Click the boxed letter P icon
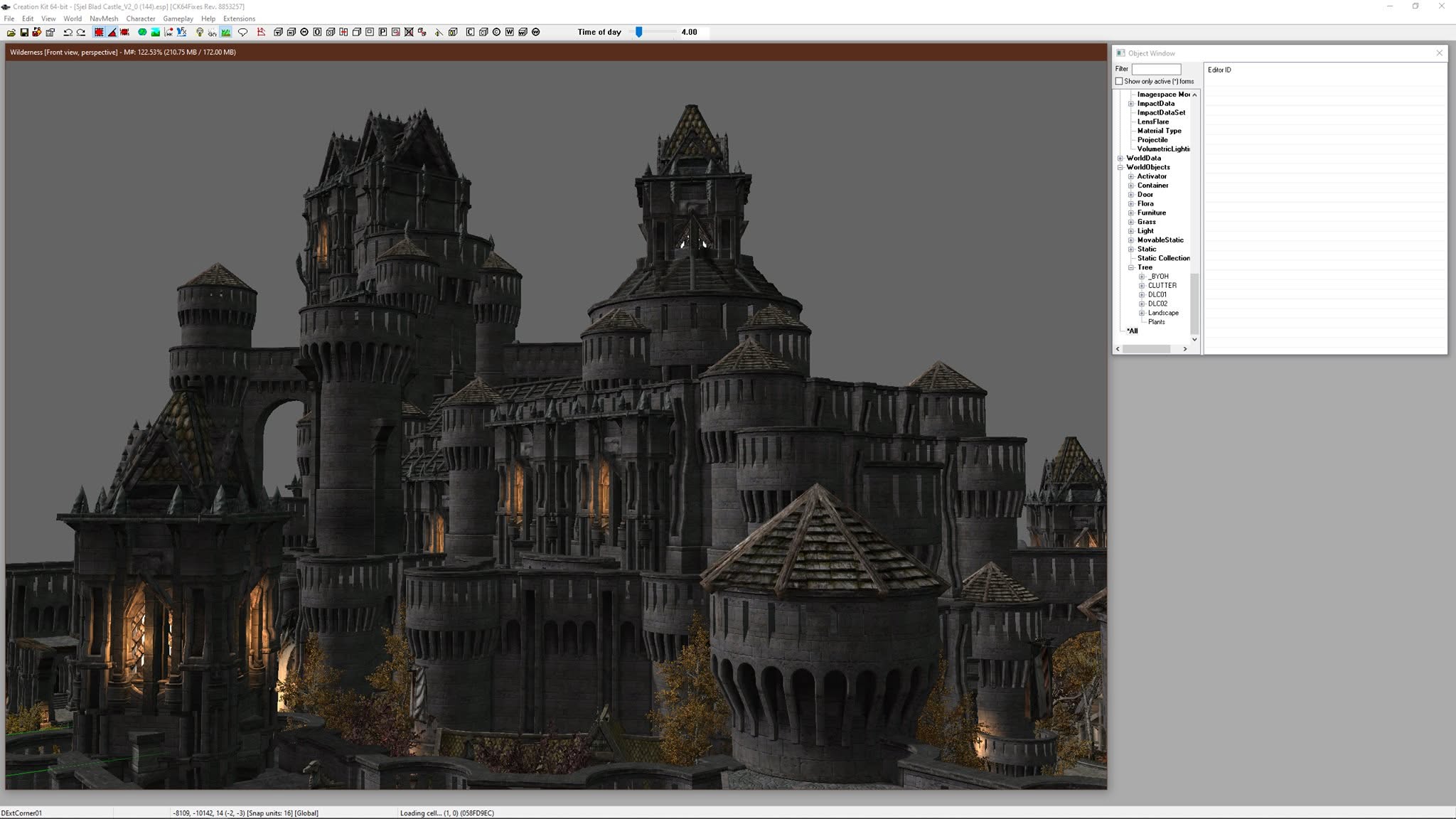 coord(382,32)
